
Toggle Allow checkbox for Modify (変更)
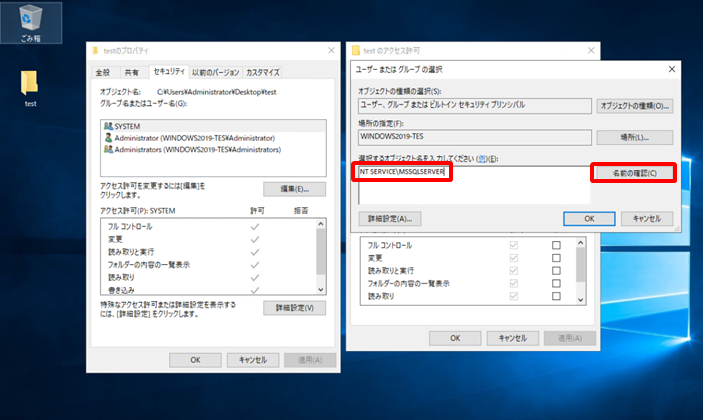[514, 258]
